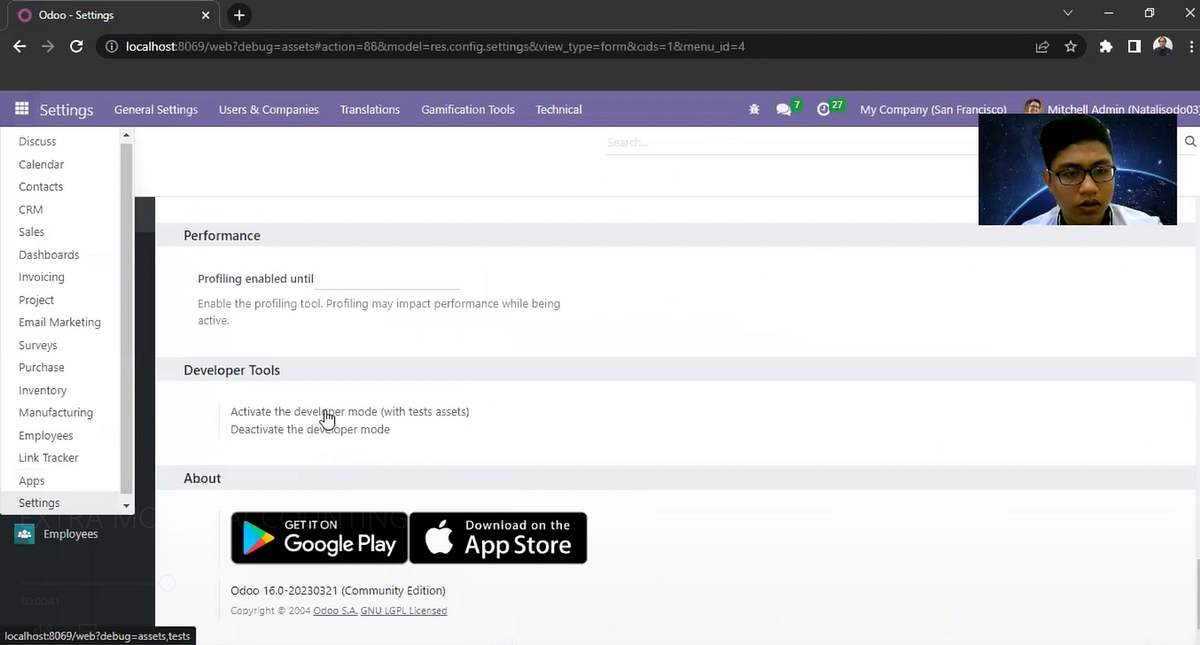
Task: Open the Discuss messages icon showing 7
Action: 786,108
